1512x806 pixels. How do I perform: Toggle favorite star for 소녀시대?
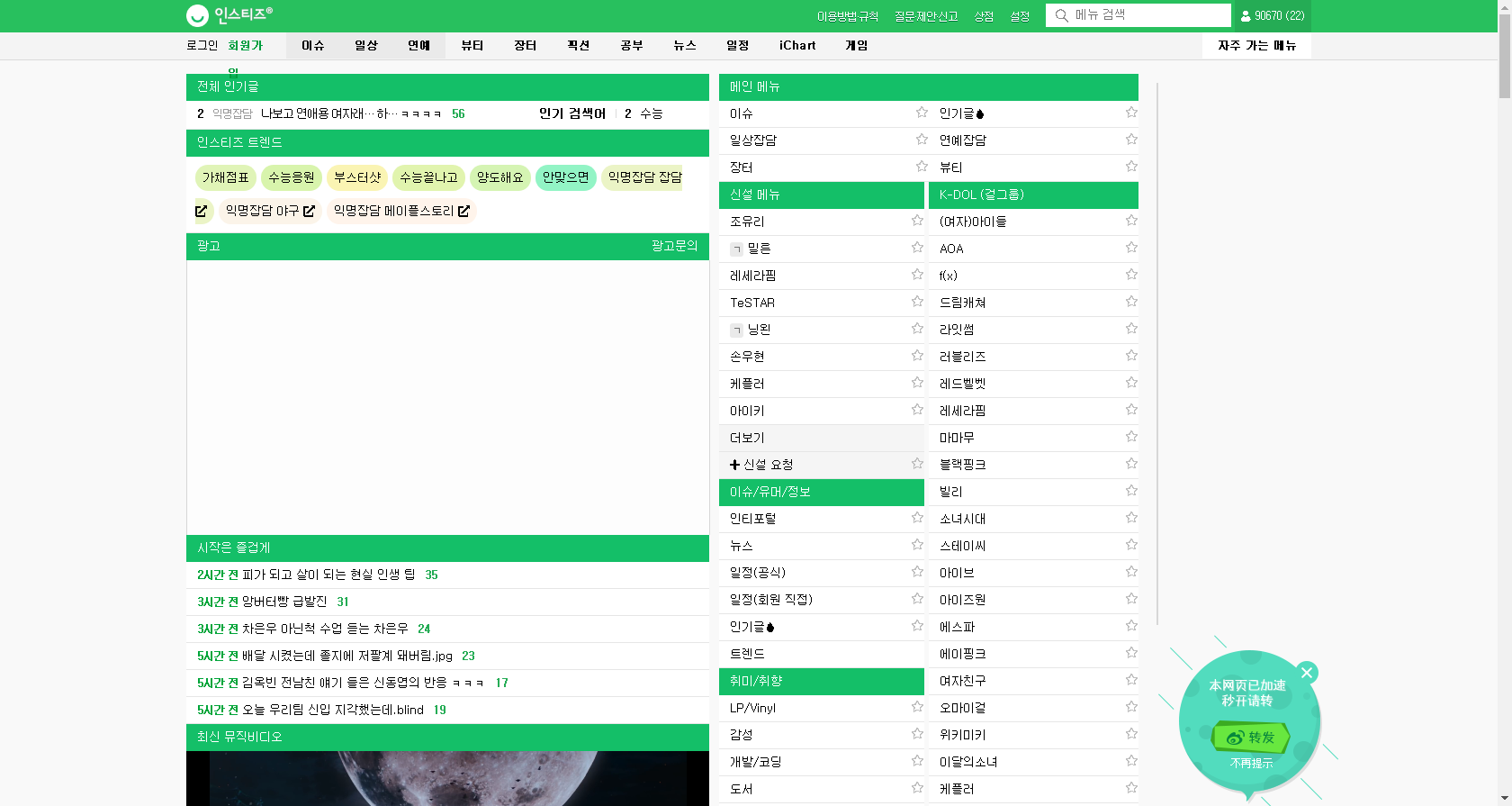(1131, 518)
